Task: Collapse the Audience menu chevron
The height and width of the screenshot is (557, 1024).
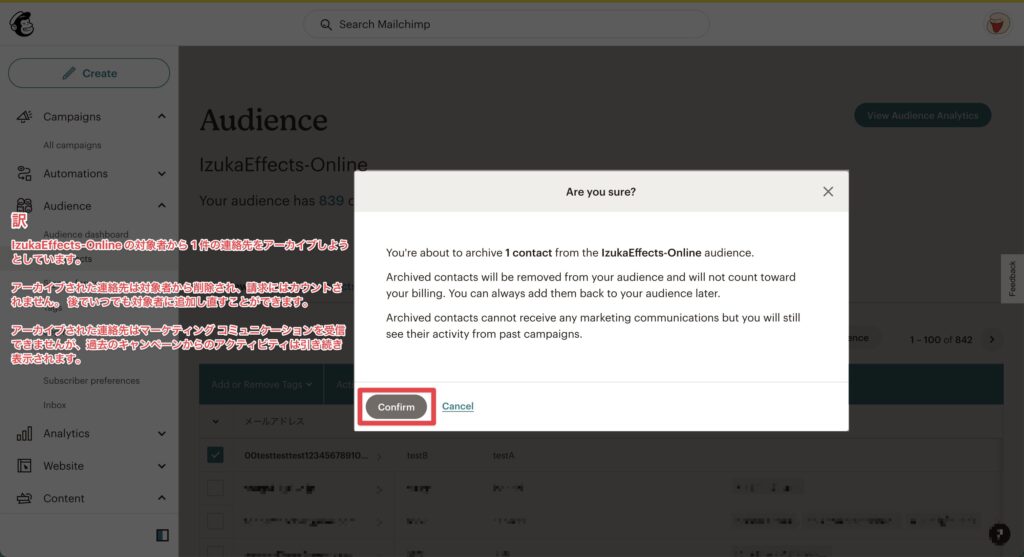Action: (161, 206)
